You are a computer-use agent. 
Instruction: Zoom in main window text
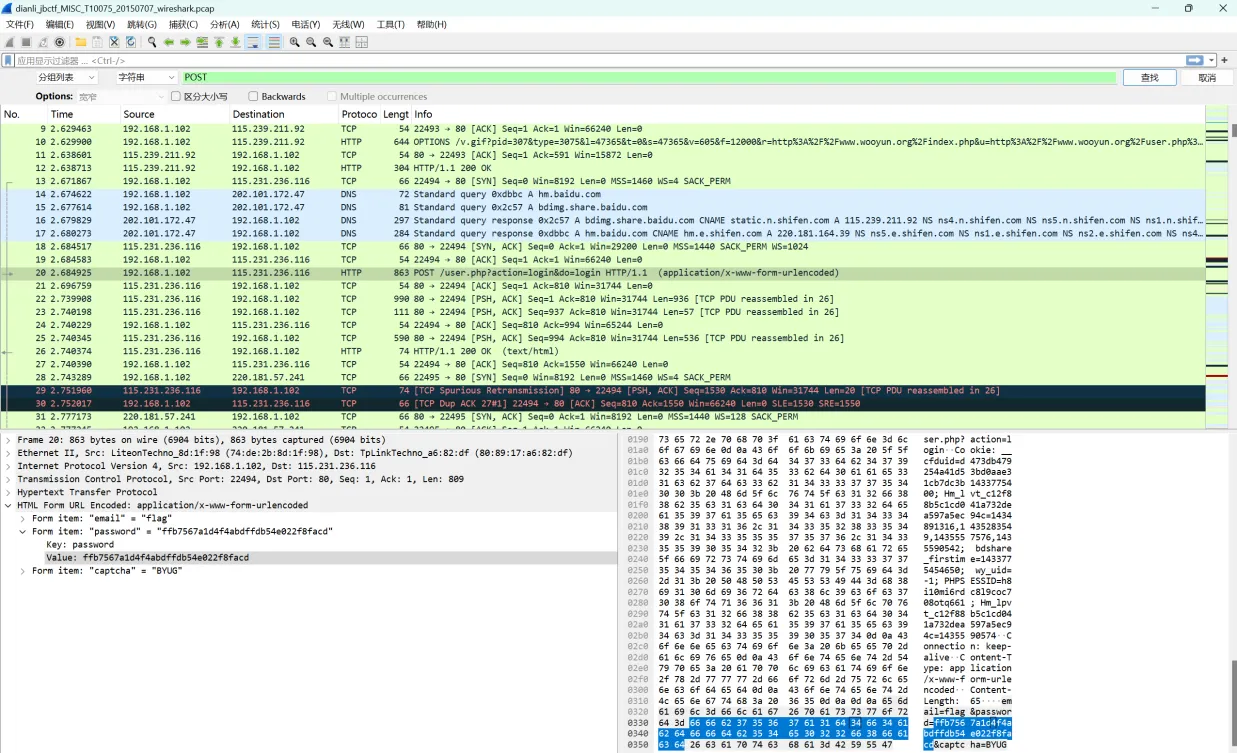point(295,42)
